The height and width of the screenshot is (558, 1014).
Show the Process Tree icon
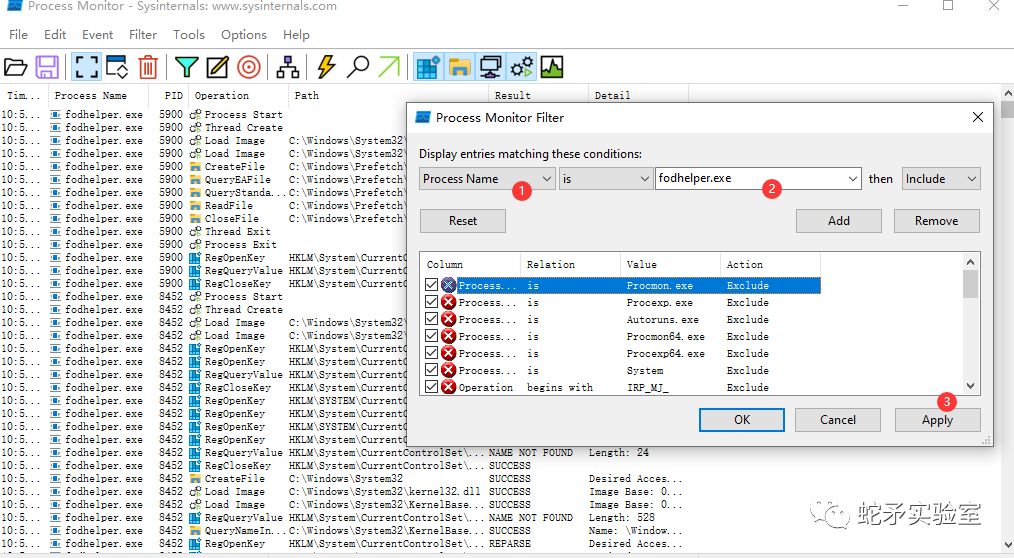pos(288,67)
